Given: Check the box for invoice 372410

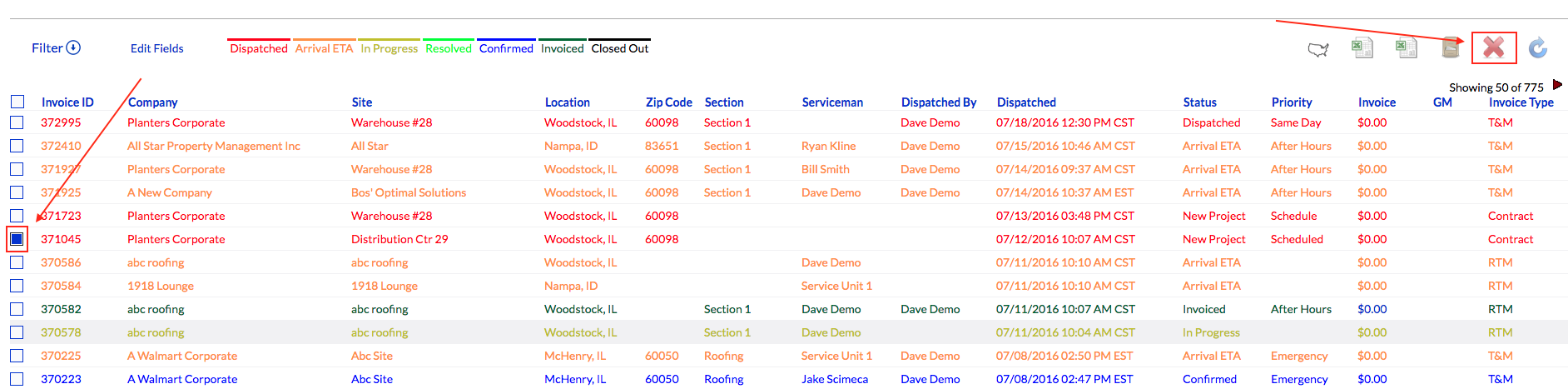Looking at the screenshot, I should [x=17, y=146].
